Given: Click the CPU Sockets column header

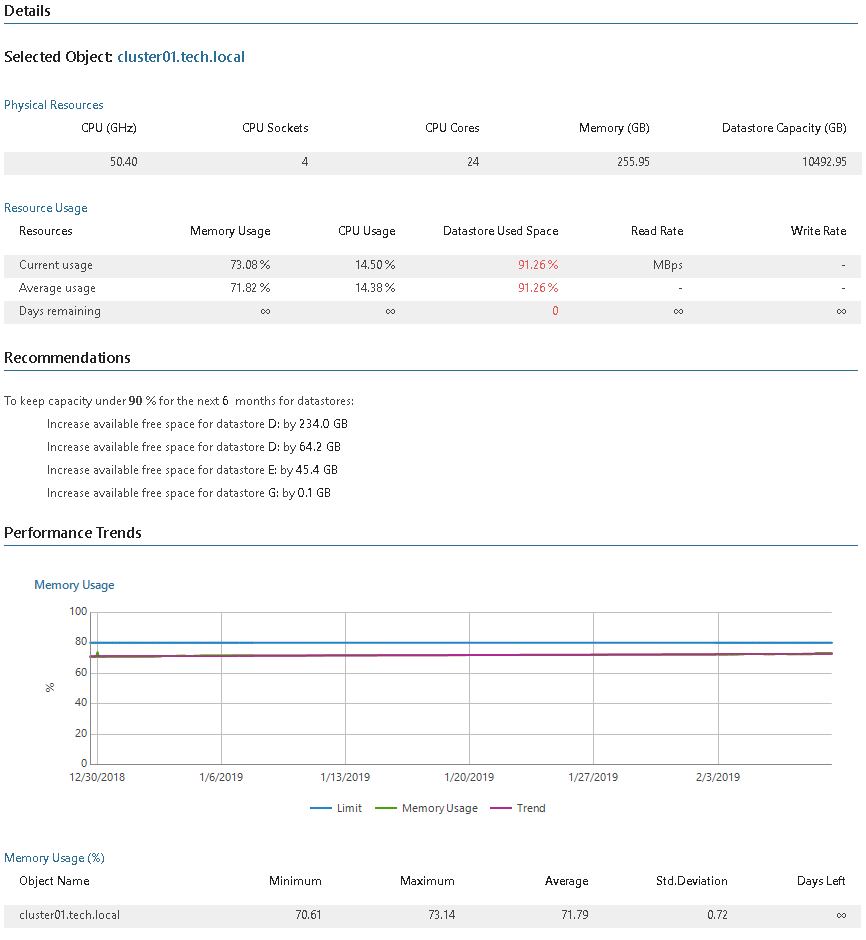Looking at the screenshot, I should pyautogui.click(x=275, y=128).
